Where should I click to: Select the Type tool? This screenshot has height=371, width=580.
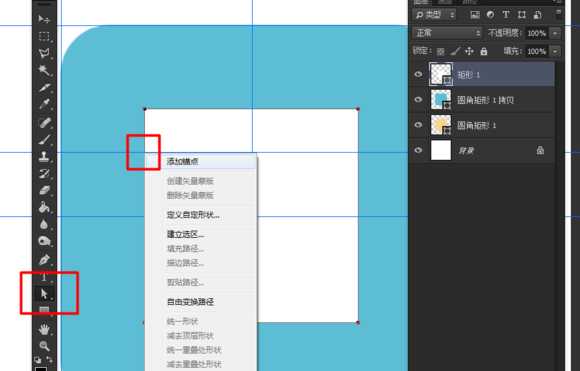click(44, 277)
